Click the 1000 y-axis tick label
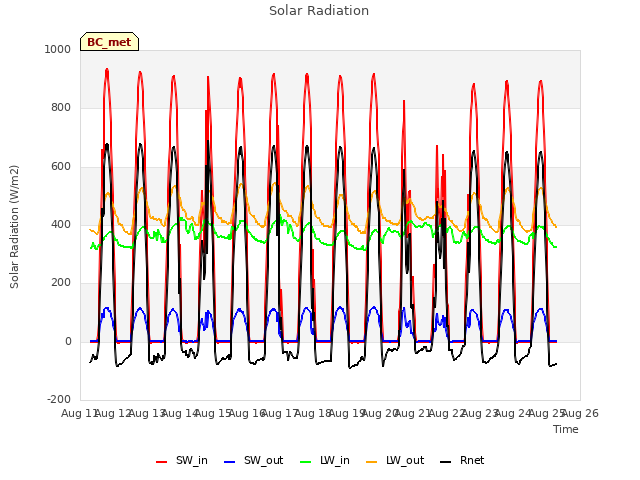 [58, 49]
